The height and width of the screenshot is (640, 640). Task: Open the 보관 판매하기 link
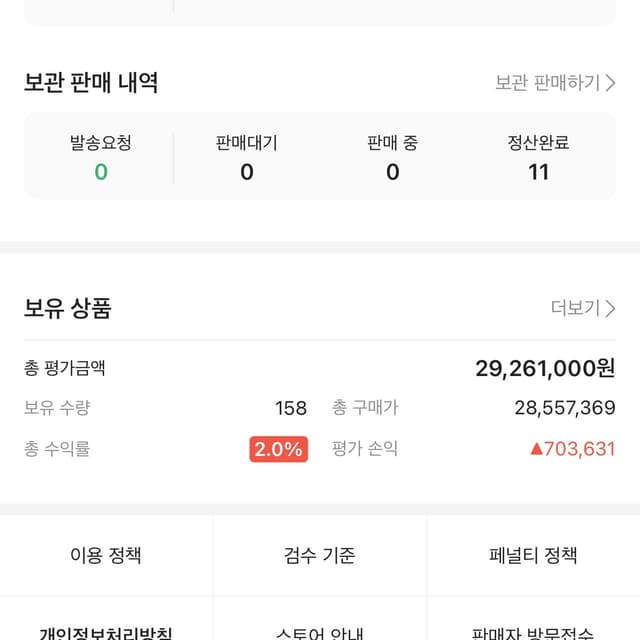(x=555, y=83)
